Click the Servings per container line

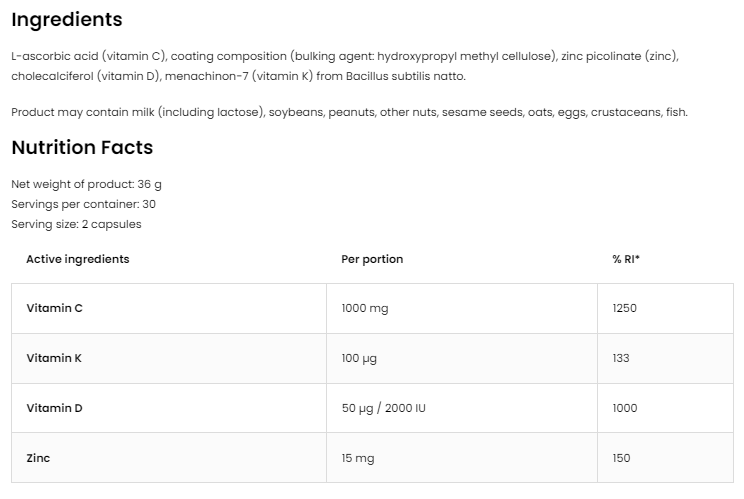pos(83,204)
